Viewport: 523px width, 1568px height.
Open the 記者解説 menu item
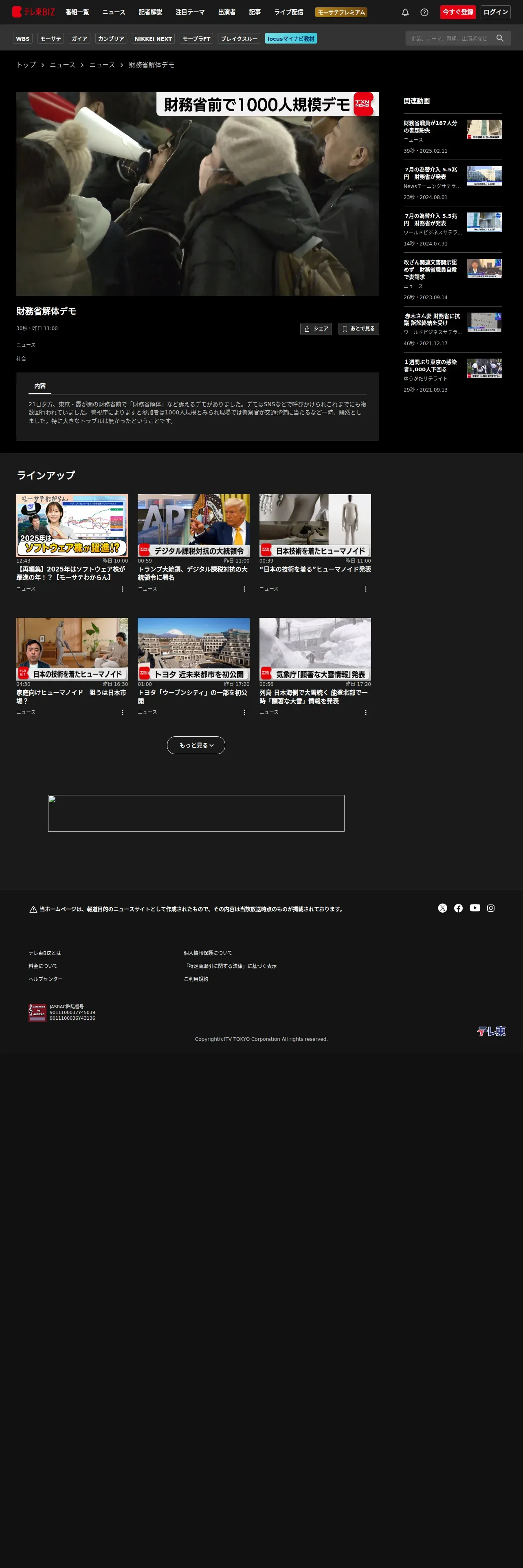click(150, 12)
